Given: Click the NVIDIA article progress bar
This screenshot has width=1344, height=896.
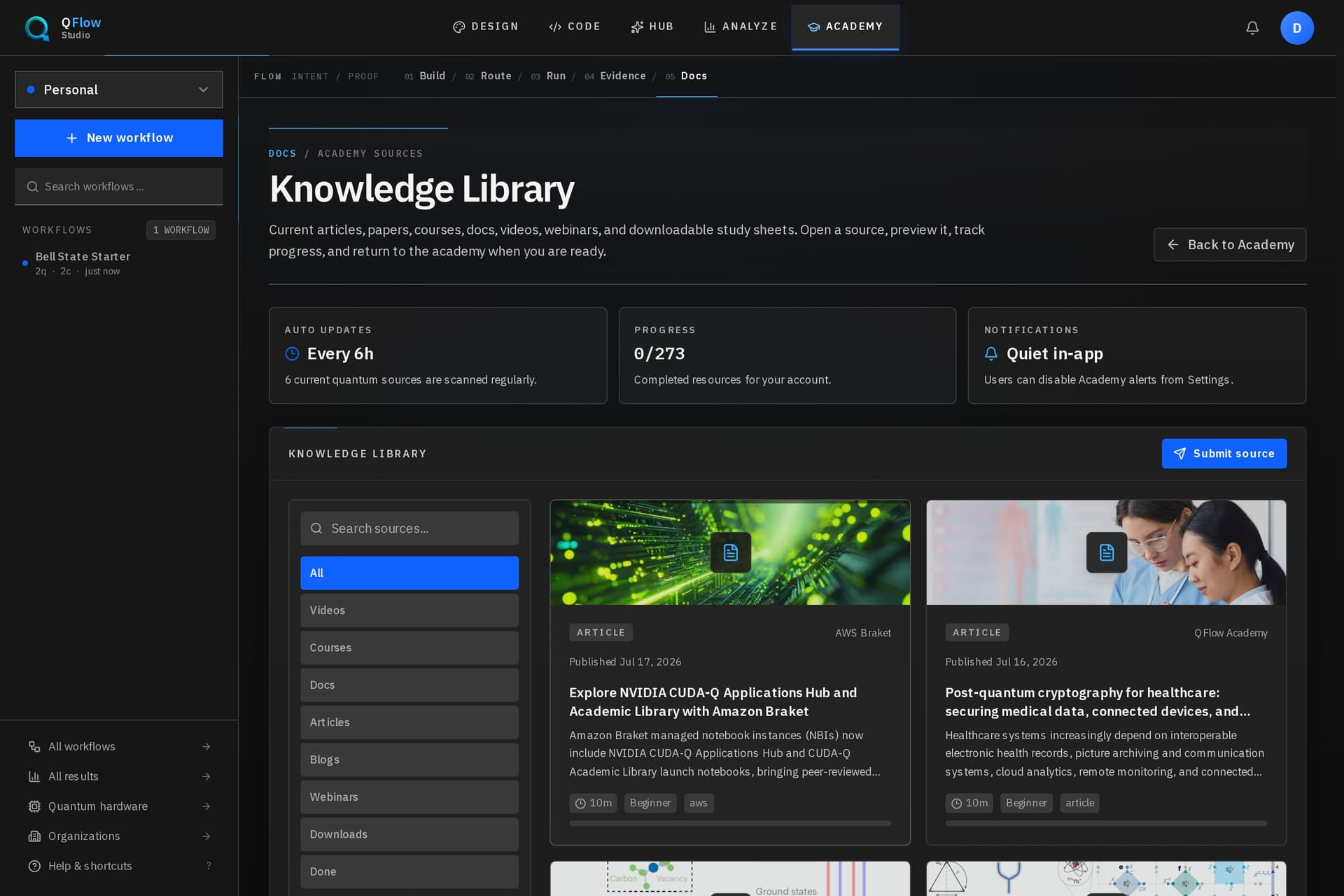Looking at the screenshot, I should (730, 823).
